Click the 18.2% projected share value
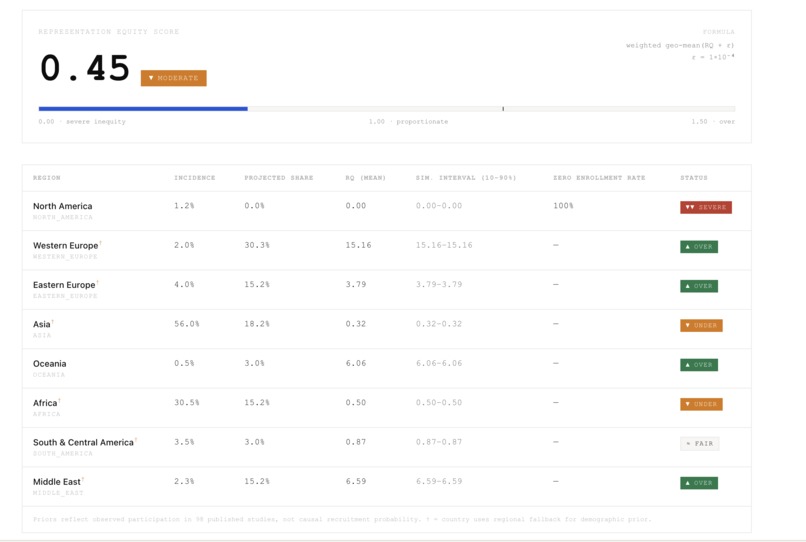Image resolution: width=806 pixels, height=542 pixels. [257, 324]
